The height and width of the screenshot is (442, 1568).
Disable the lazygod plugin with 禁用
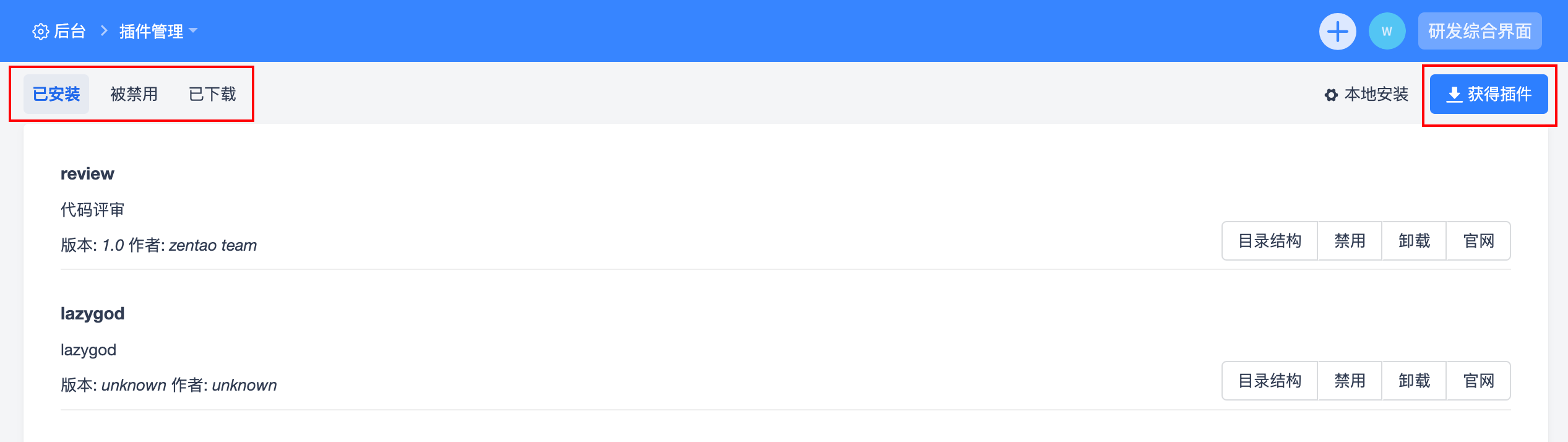[1350, 381]
